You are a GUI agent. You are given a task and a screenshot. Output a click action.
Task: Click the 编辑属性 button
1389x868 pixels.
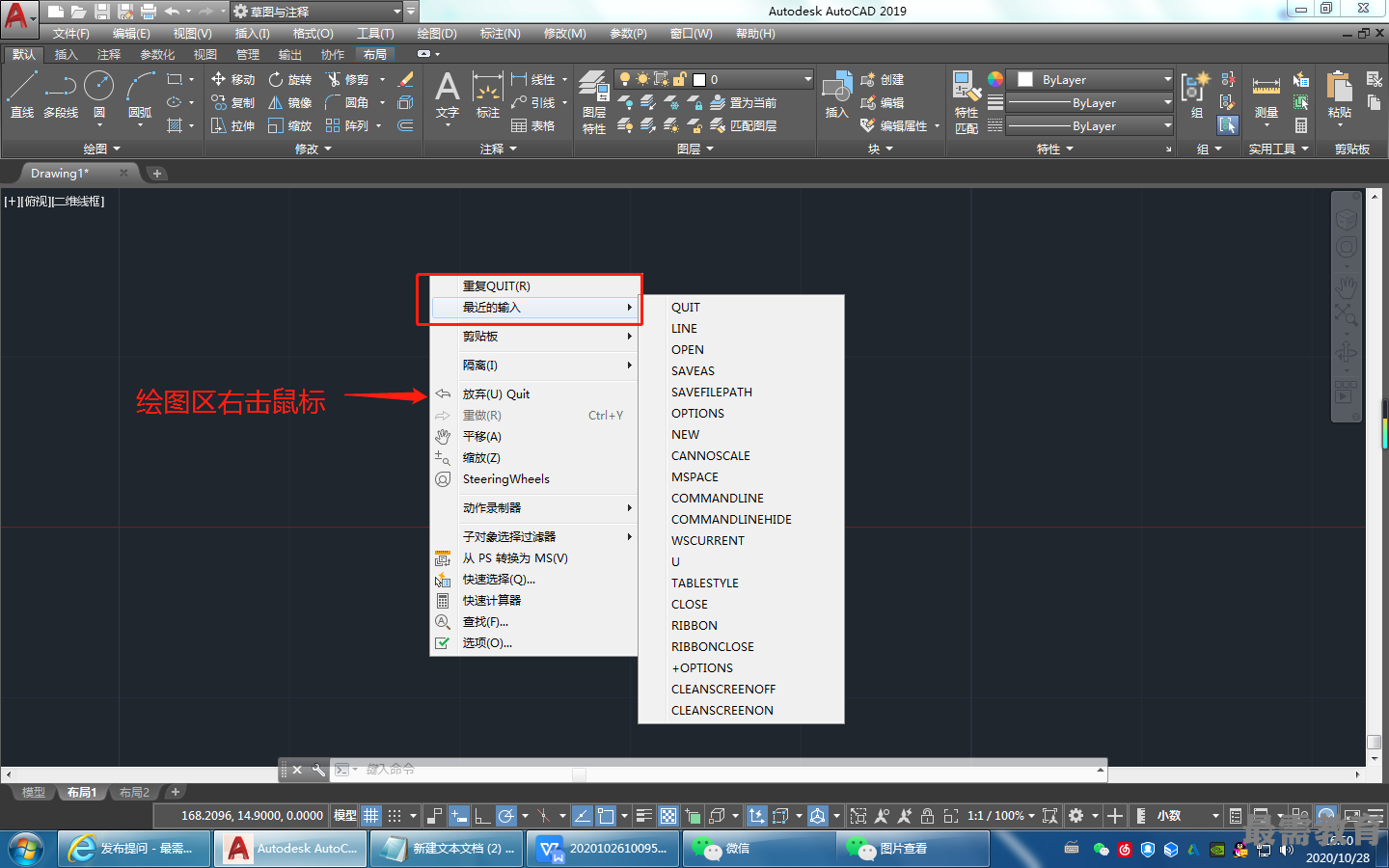tap(894, 125)
